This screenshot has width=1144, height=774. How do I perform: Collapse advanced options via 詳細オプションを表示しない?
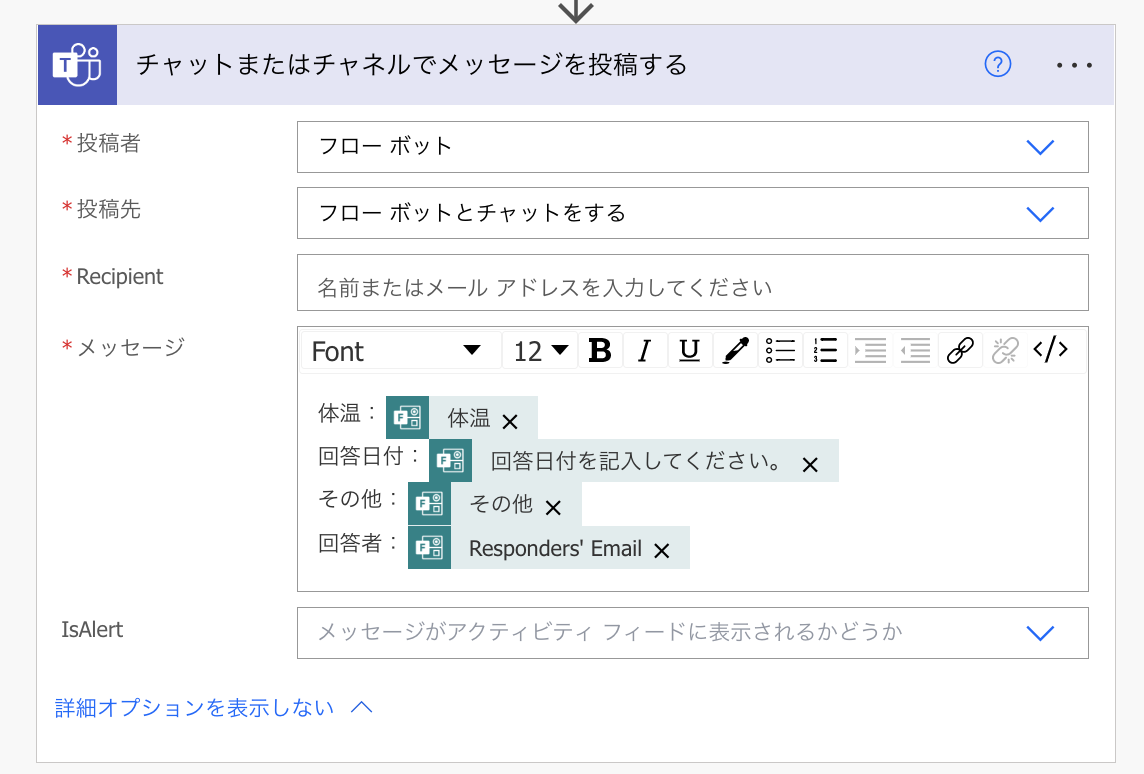[x=192, y=707]
